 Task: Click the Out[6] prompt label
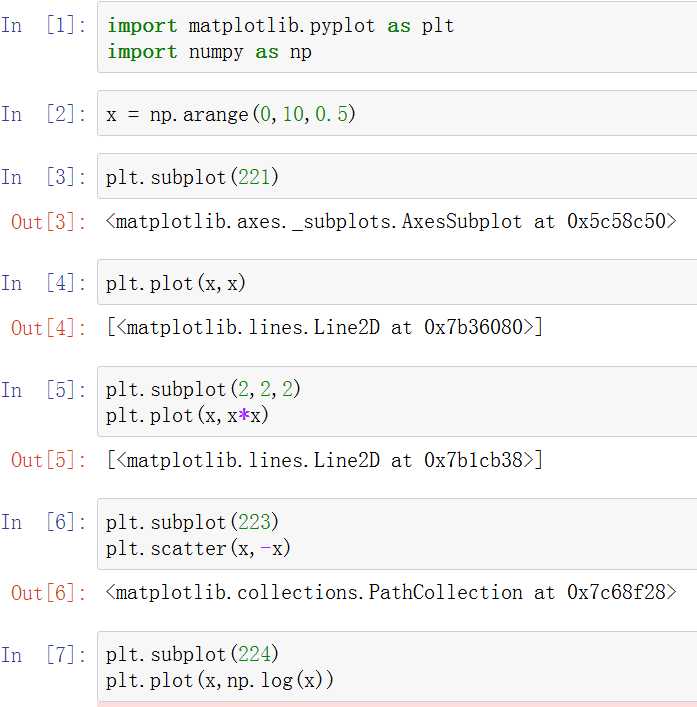[48, 593]
